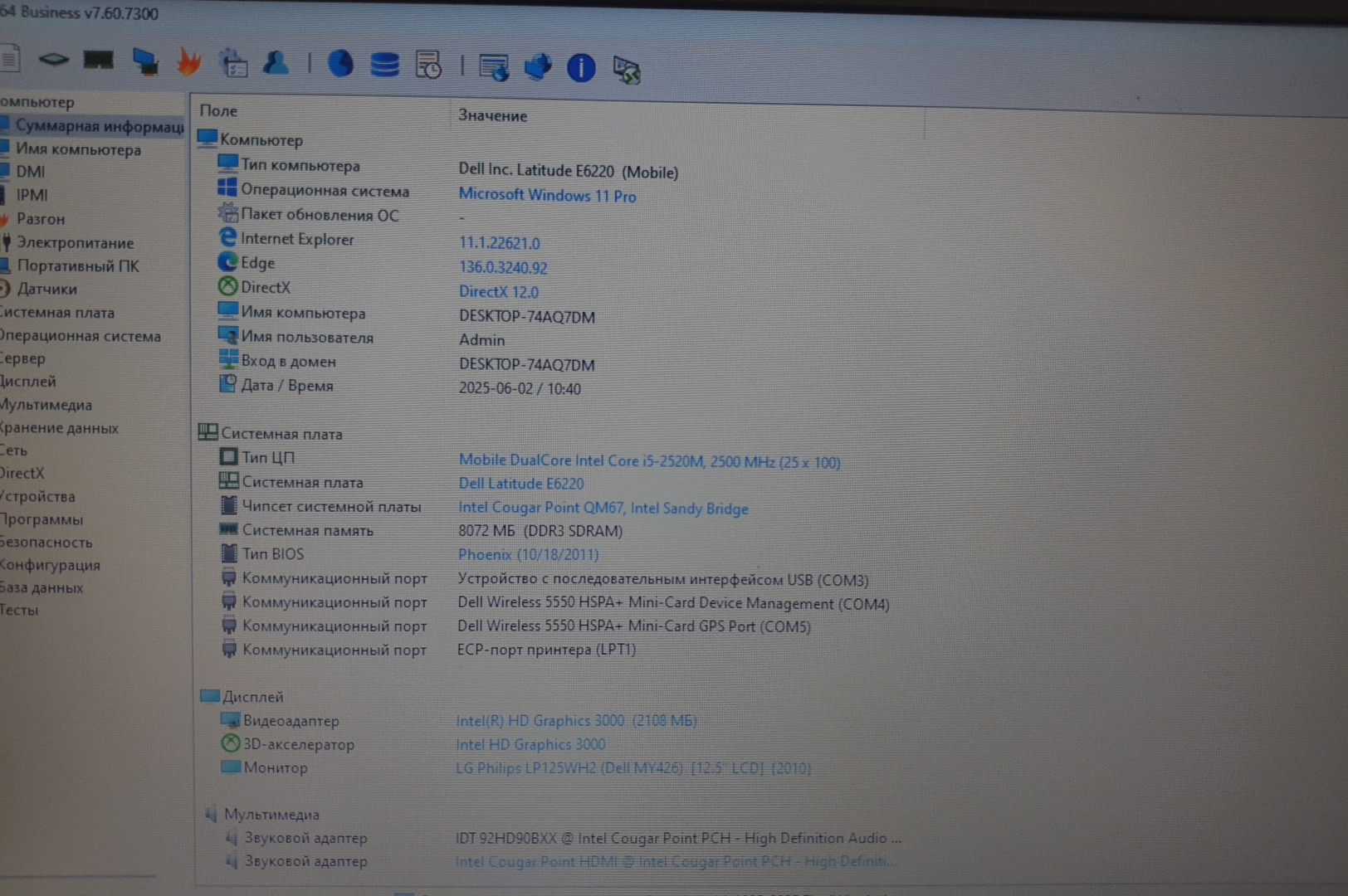Viewport: 1348px width, 896px height.
Task: Select the Dell Inc. Latitude E6220 (Mobile) value
Action: 569,171
